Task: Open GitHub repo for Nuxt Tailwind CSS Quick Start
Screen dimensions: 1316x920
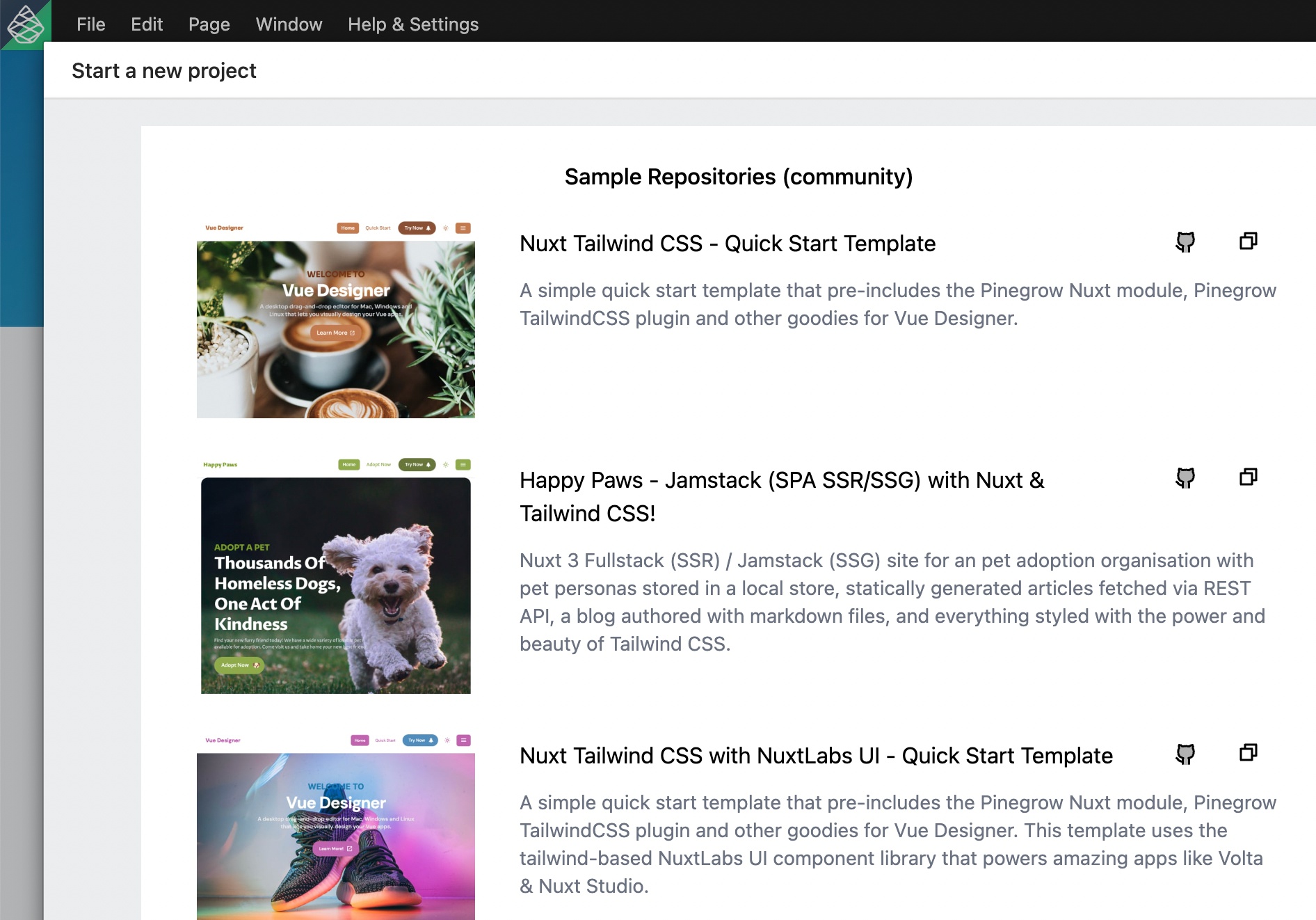Action: pyautogui.click(x=1185, y=241)
